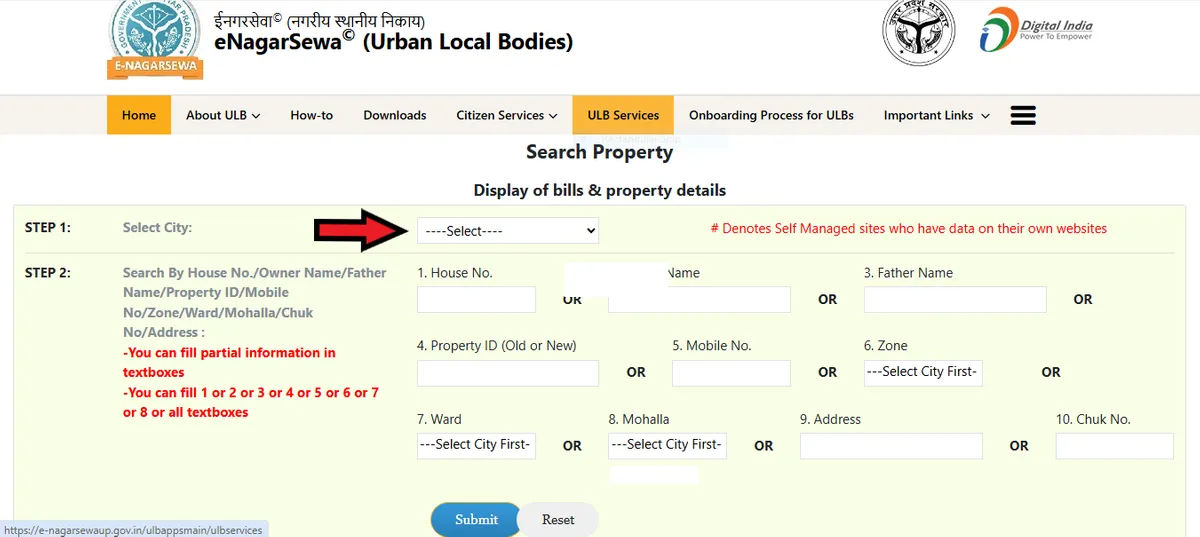
Task: Open the Important Links menu
Action: (936, 115)
